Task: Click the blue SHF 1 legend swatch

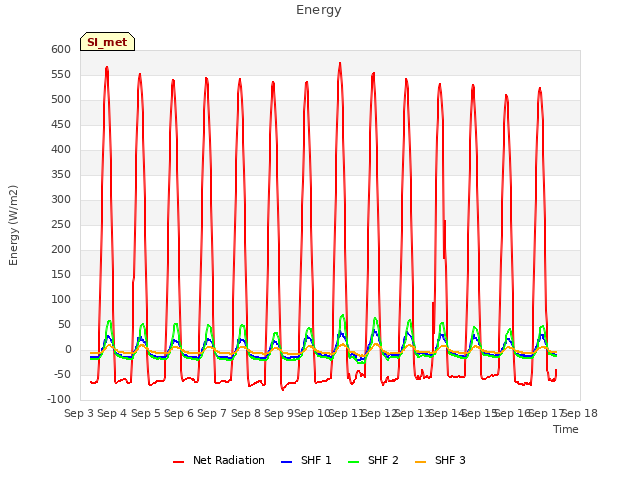Action: point(287,462)
